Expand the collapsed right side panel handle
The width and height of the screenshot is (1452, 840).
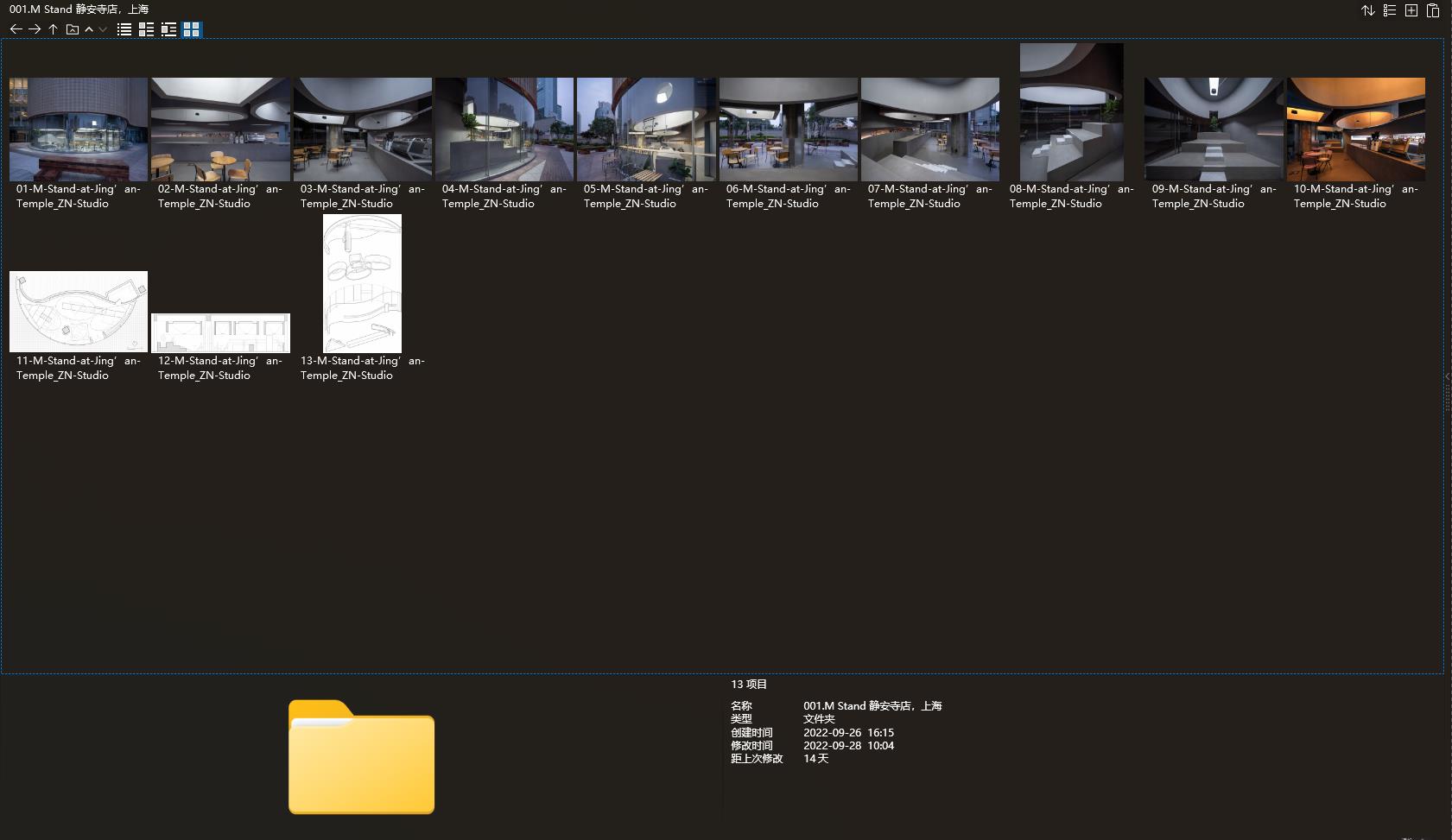point(1448,377)
